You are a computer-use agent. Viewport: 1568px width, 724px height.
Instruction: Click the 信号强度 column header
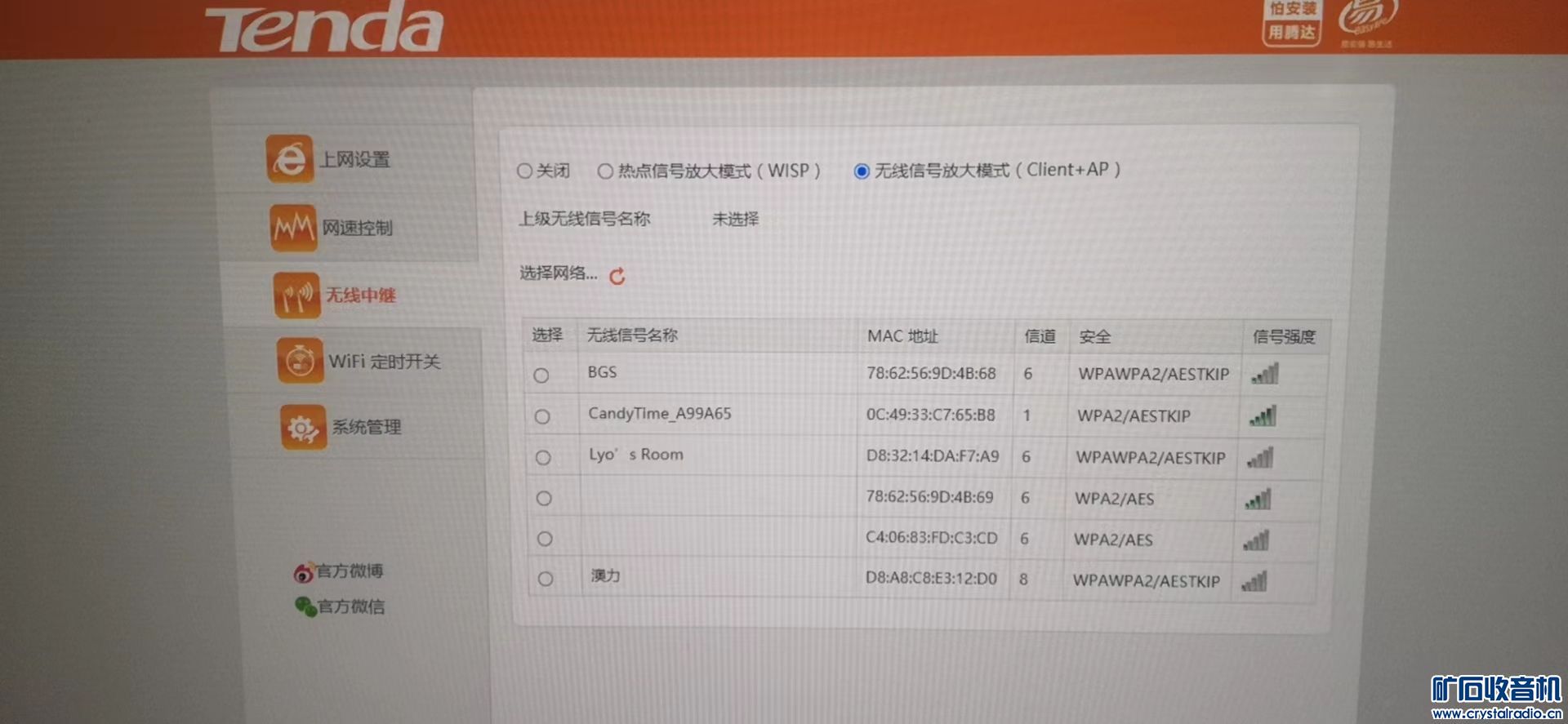coord(1284,337)
